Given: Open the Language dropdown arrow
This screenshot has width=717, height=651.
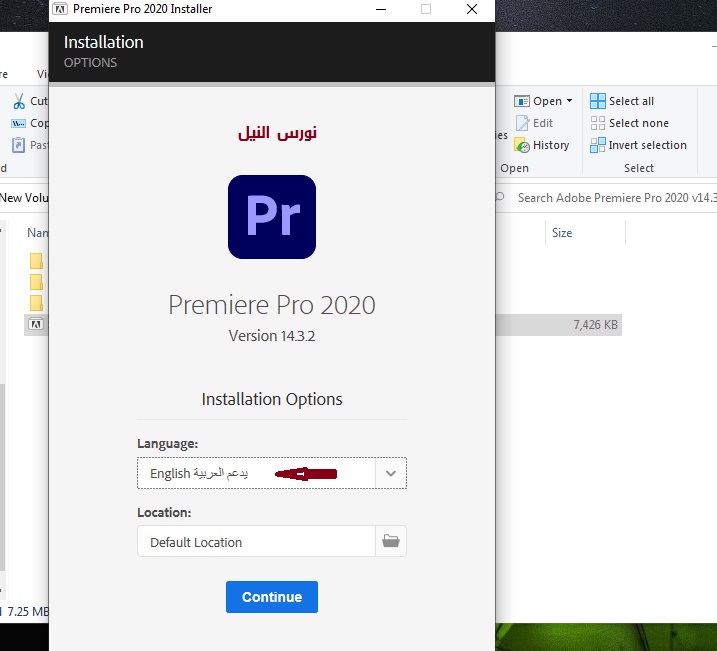Looking at the screenshot, I should pyautogui.click(x=391, y=473).
